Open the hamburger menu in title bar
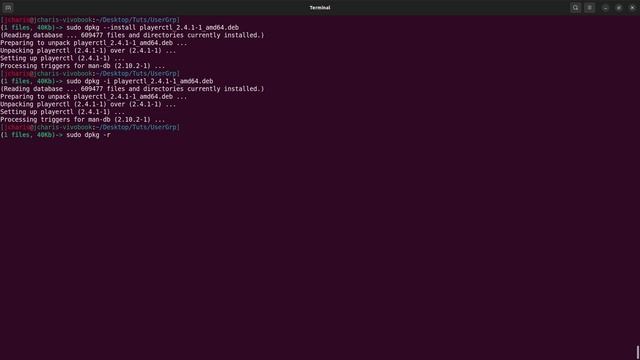Image resolution: width=640 pixels, height=360 pixels. point(589,7)
